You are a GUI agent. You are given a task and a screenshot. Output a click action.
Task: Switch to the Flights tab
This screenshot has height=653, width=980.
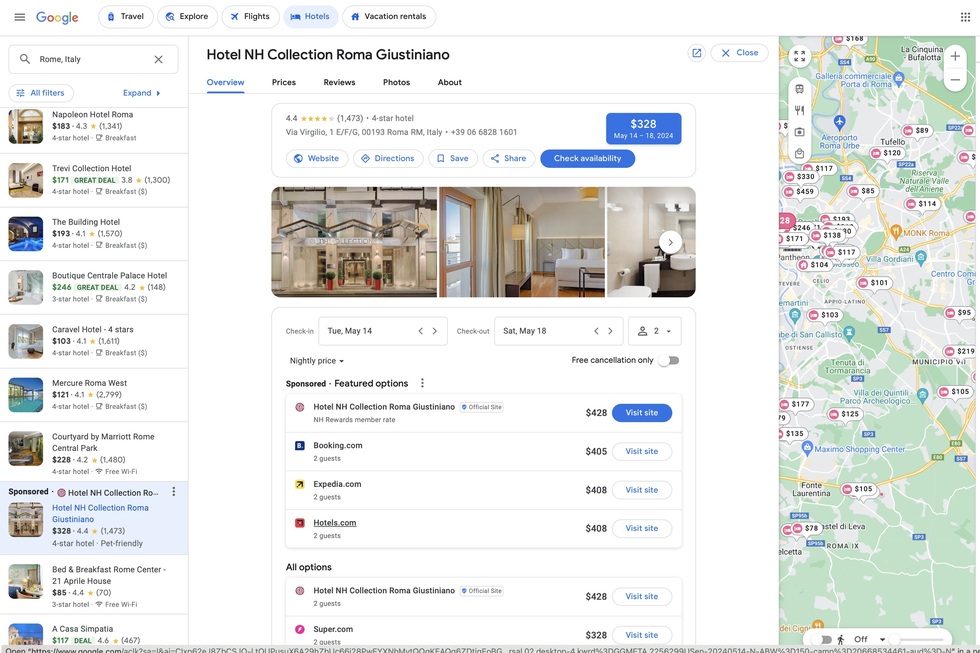click(249, 17)
